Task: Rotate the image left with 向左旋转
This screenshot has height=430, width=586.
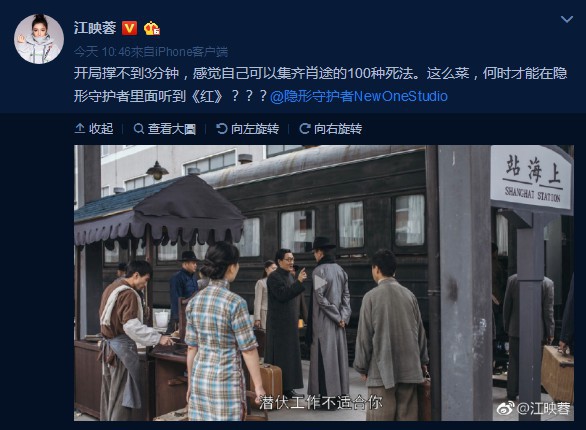Action: [247, 129]
